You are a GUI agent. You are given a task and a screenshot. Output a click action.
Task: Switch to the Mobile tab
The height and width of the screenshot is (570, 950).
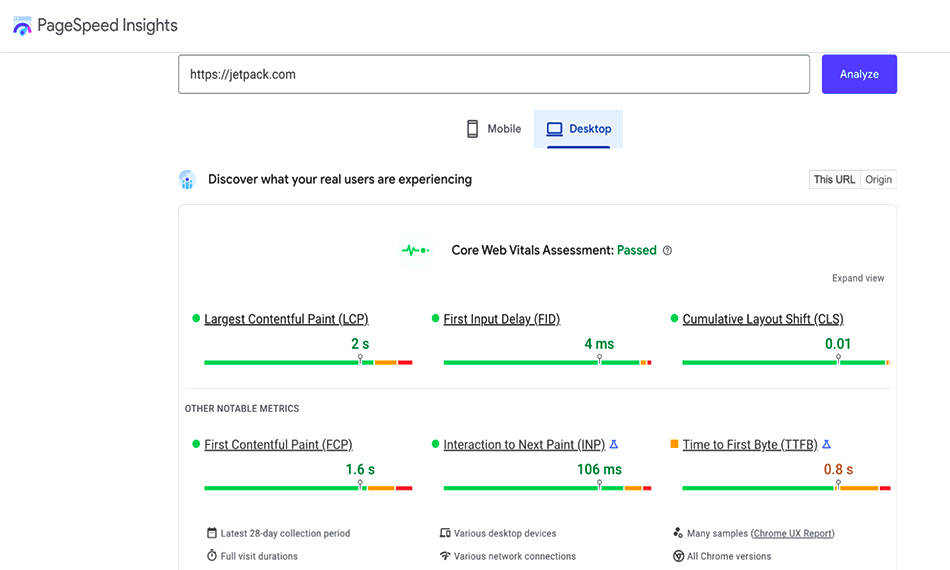pos(494,129)
